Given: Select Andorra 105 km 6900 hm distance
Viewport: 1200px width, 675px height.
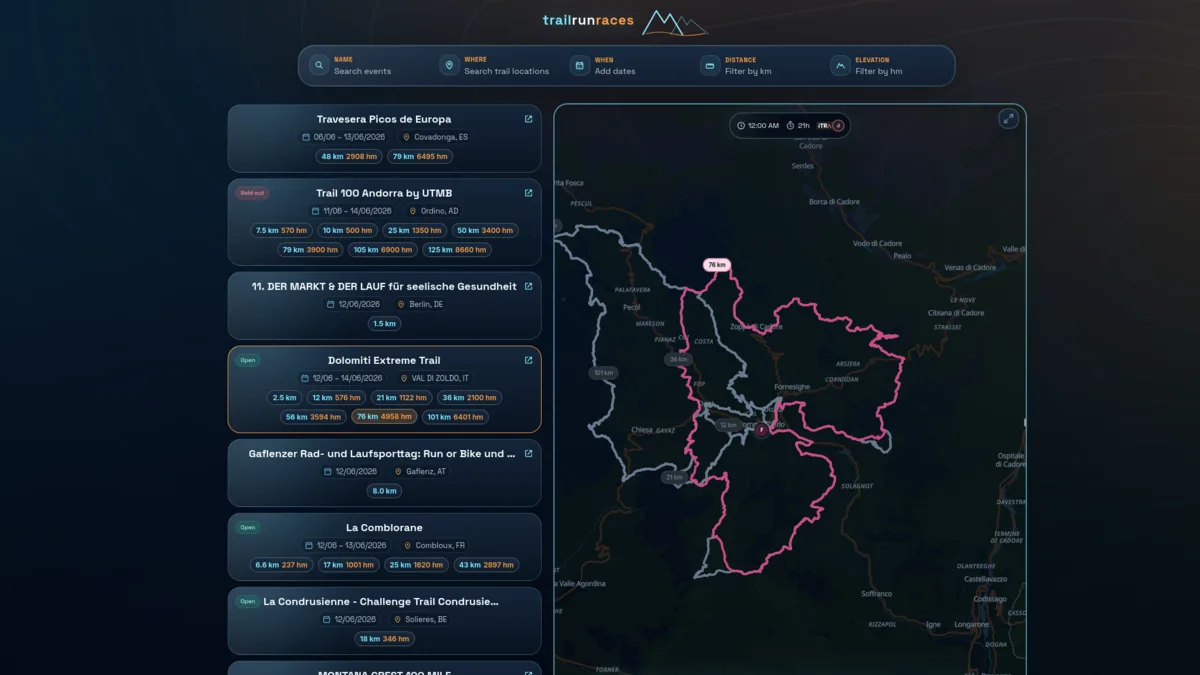Looking at the screenshot, I should 383,249.
